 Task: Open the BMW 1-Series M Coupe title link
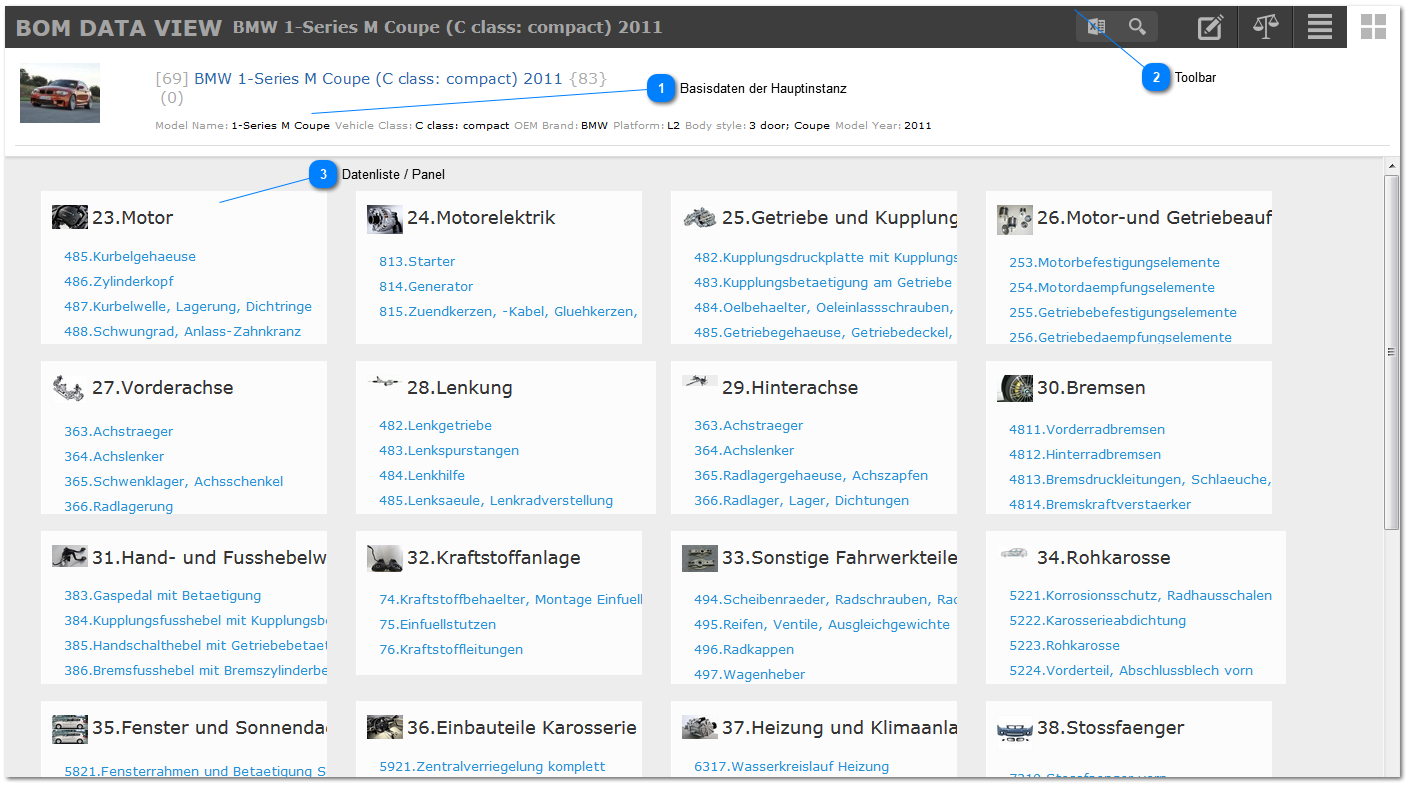(x=378, y=78)
